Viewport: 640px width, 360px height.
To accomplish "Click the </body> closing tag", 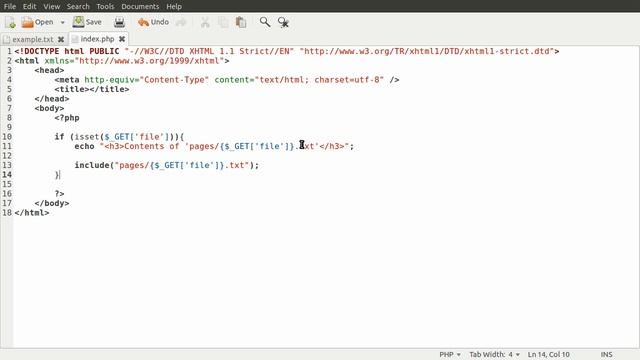I will click(x=52, y=203).
